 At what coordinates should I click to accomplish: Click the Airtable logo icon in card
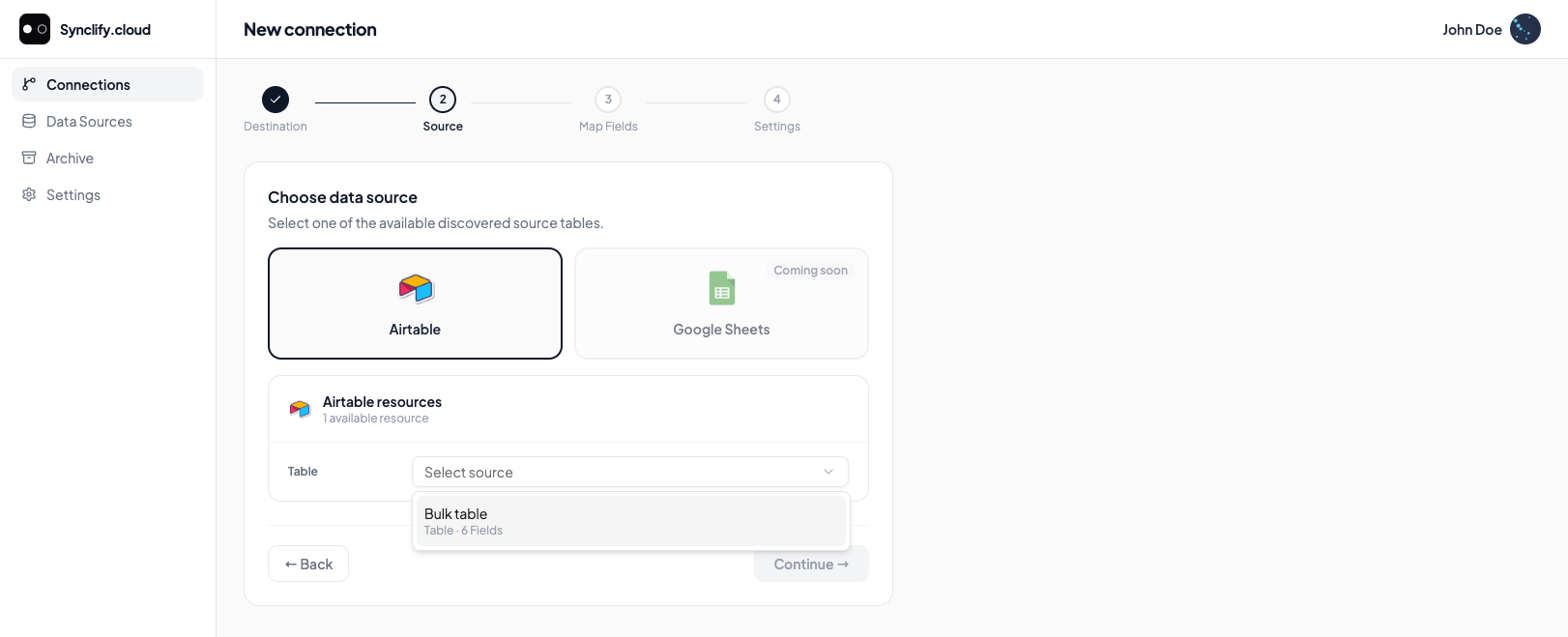[x=416, y=288]
